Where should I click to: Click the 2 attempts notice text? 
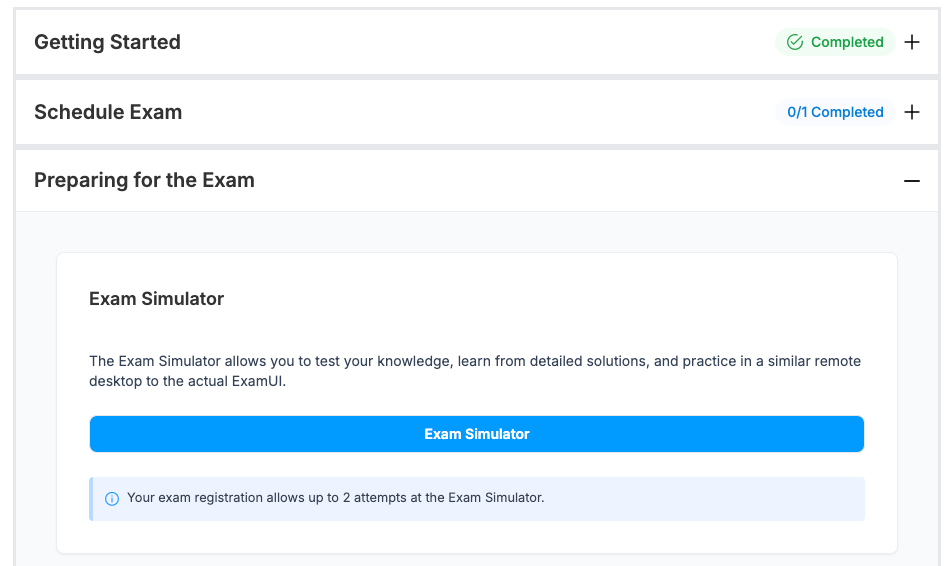click(336, 498)
